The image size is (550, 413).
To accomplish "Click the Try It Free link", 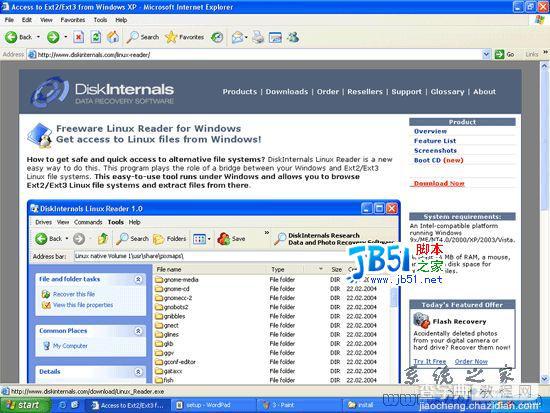I will (430, 361).
